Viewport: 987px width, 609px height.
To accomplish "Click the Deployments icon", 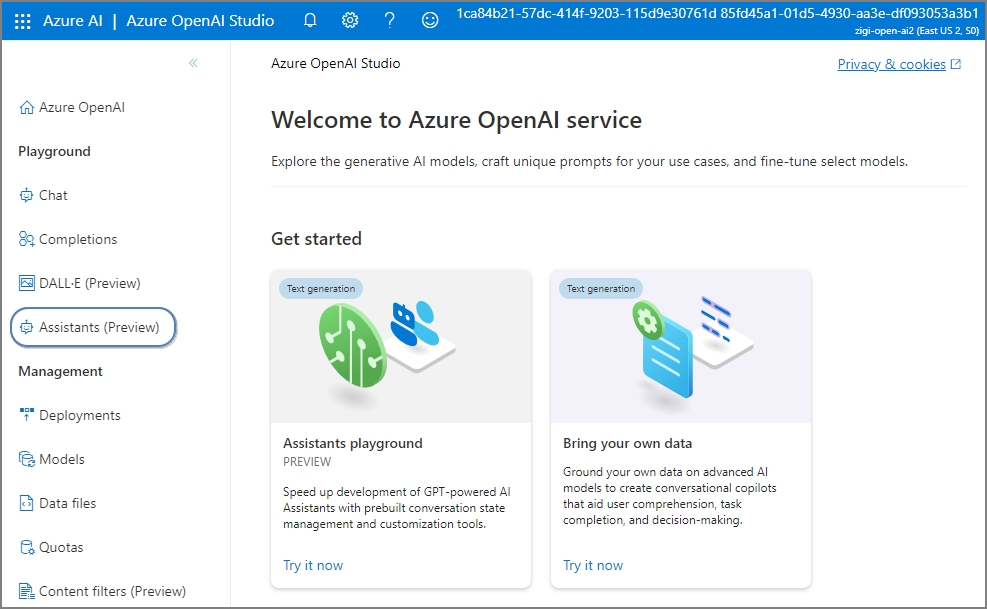I will [x=26, y=415].
